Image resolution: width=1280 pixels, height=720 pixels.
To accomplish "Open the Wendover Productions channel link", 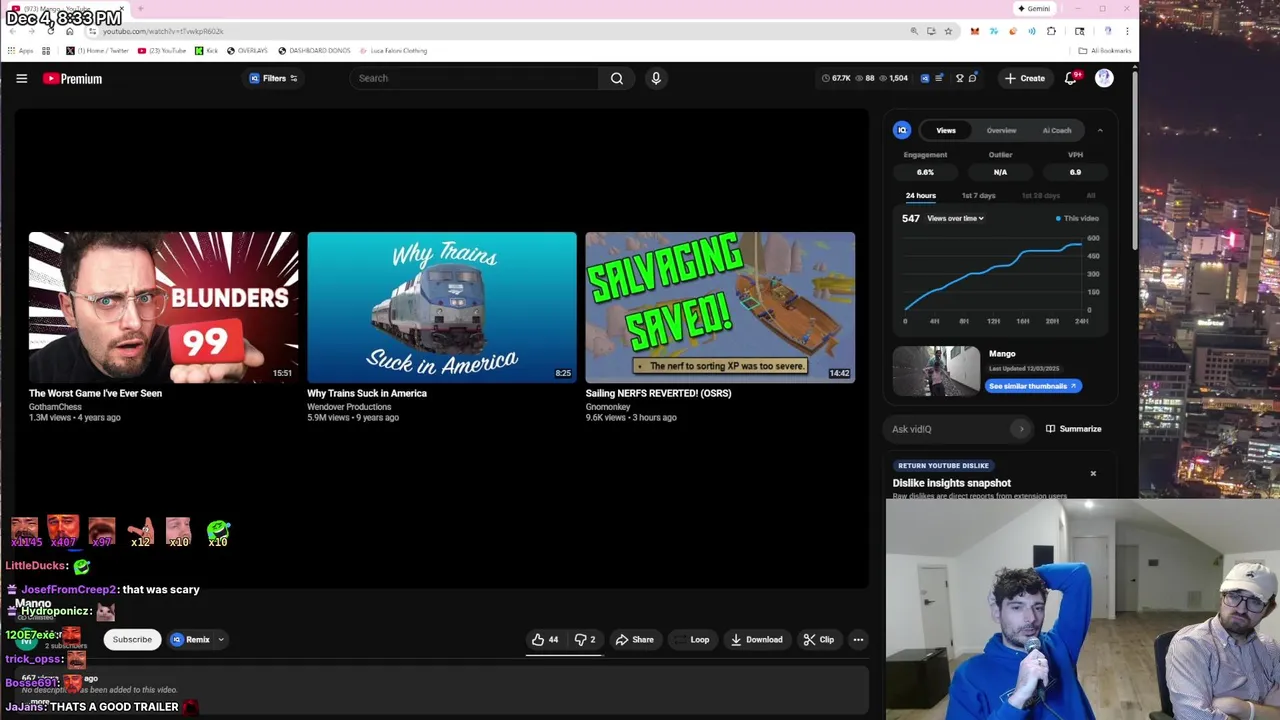I will pos(349,407).
